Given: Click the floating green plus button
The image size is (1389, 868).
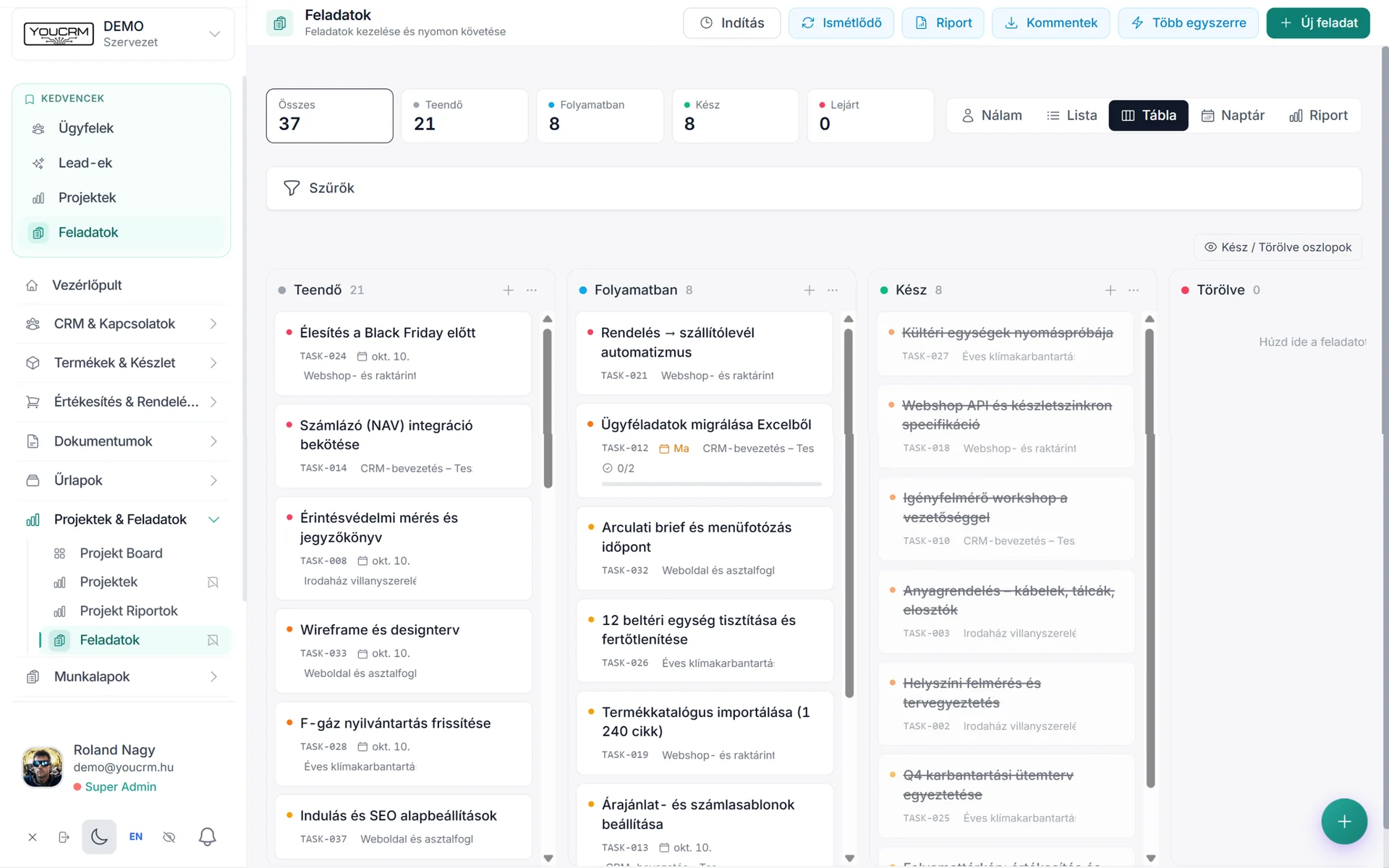Looking at the screenshot, I should (x=1344, y=822).
